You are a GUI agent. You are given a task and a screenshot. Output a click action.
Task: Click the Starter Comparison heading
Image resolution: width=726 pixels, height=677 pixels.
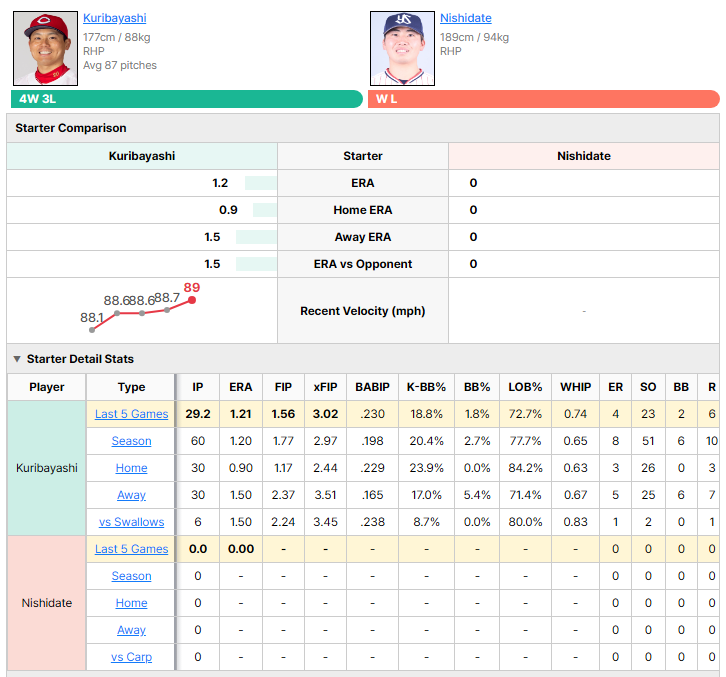[71, 128]
